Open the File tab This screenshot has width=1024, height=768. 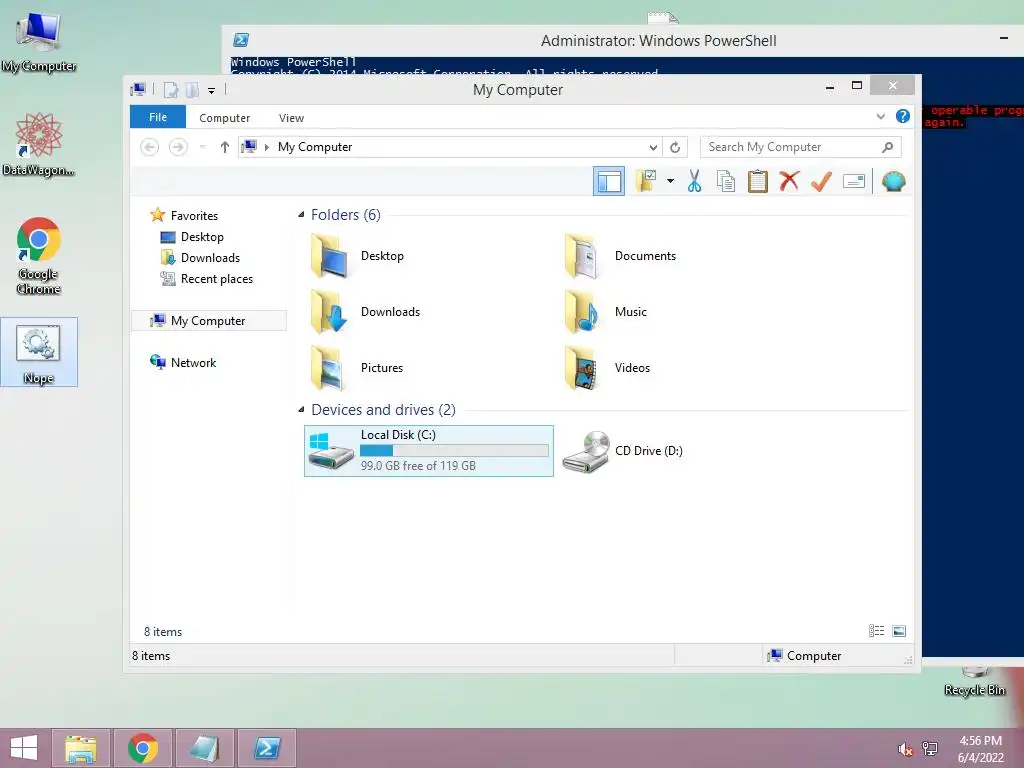click(158, 117)
